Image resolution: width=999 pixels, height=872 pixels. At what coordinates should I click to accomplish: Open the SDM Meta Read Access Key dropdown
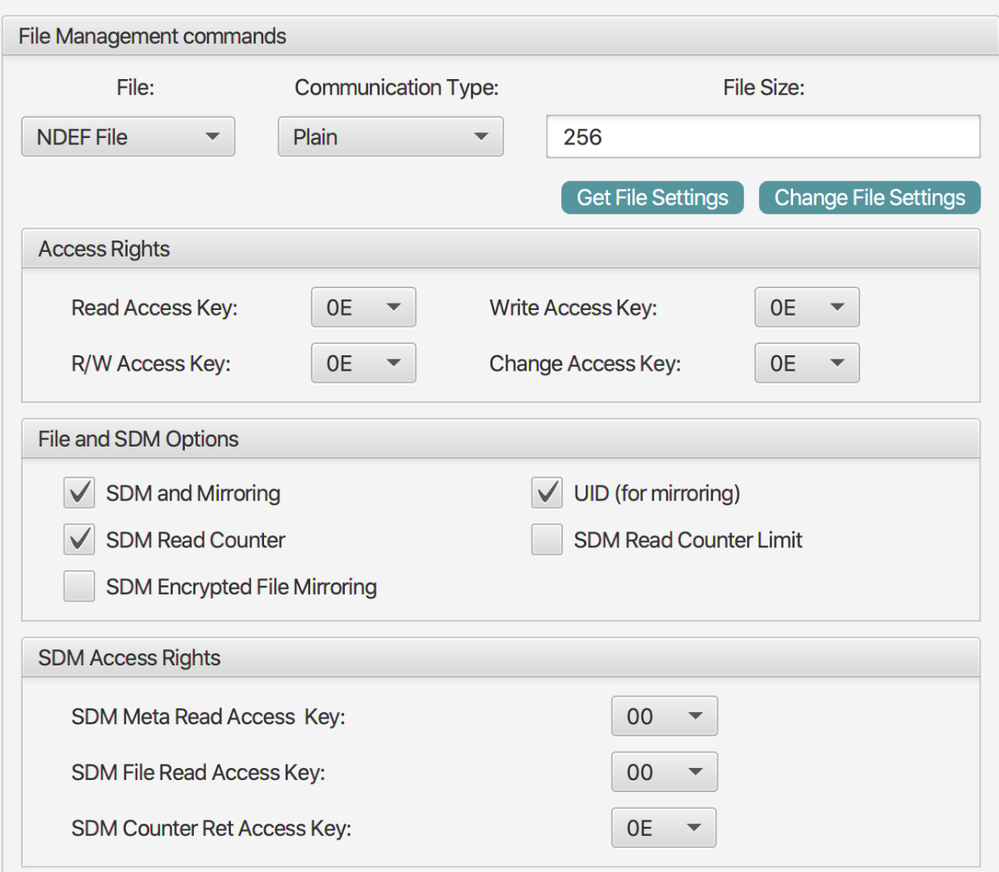(664, 716)
